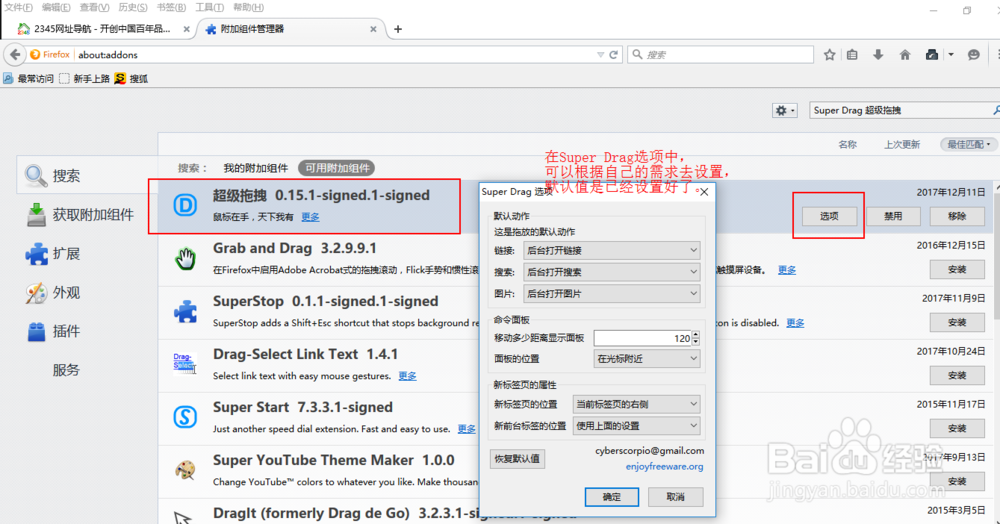This screenshot has height=524, width=1000.
Task: Open the 搜索 default action dropdown
Action: tap(612, 272)
